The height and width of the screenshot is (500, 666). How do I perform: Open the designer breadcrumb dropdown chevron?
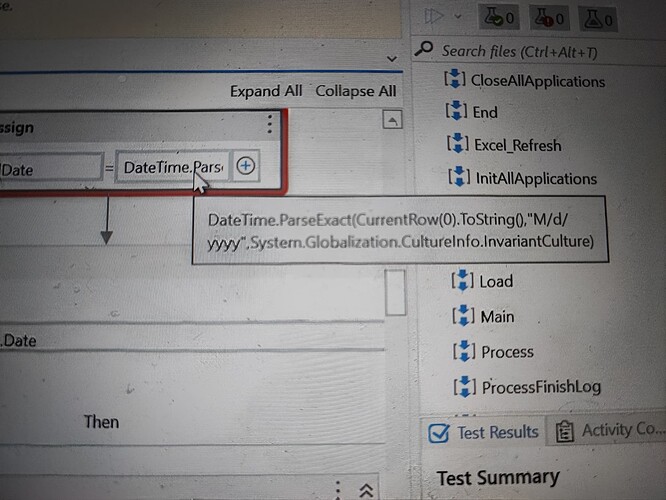(392, 59)
